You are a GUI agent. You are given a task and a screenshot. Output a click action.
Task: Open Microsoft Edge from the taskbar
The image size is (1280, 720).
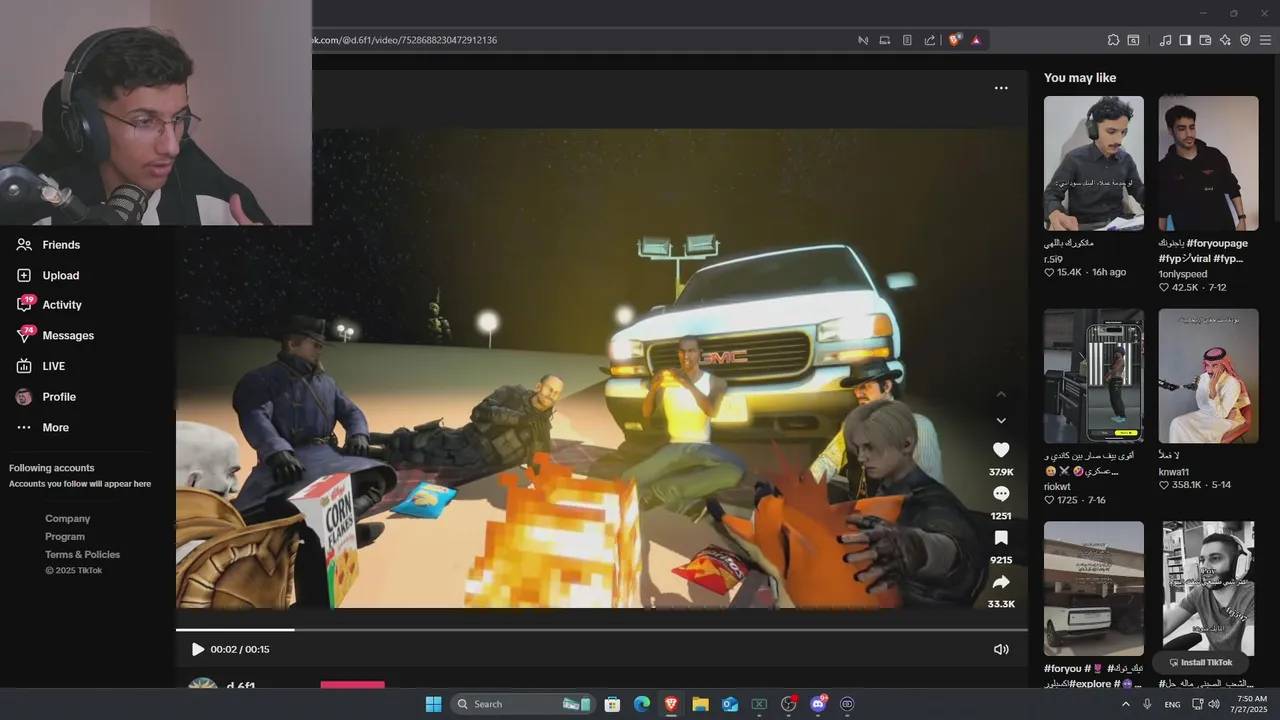641,704
